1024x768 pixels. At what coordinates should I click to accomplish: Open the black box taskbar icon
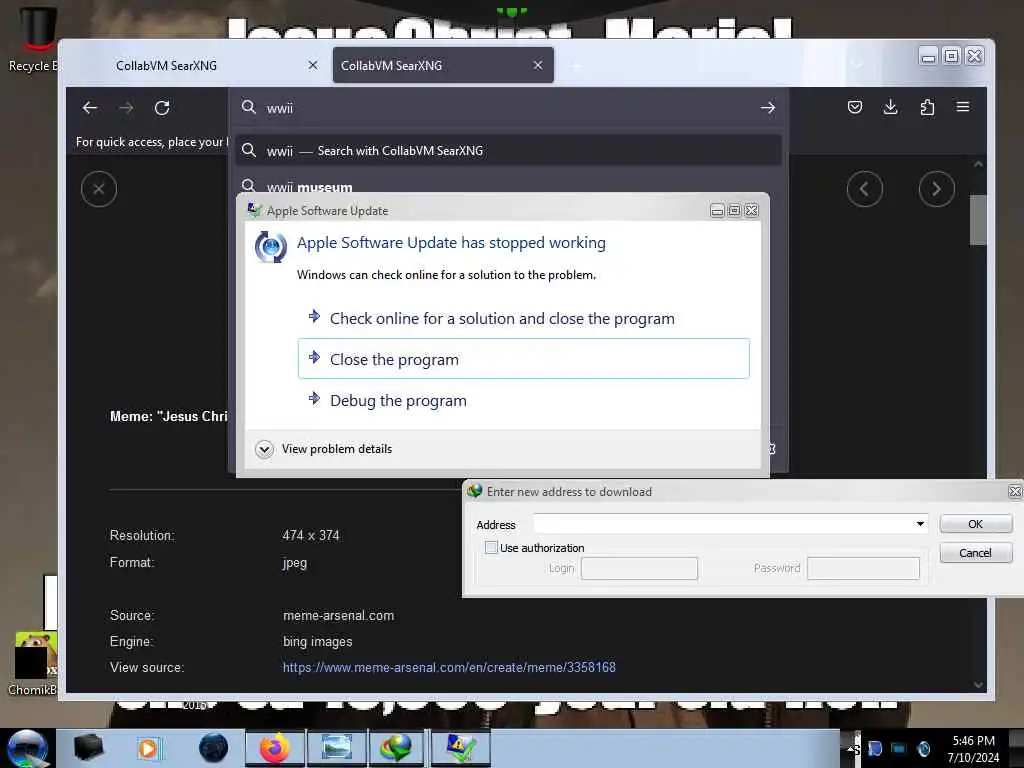point(88,748)
